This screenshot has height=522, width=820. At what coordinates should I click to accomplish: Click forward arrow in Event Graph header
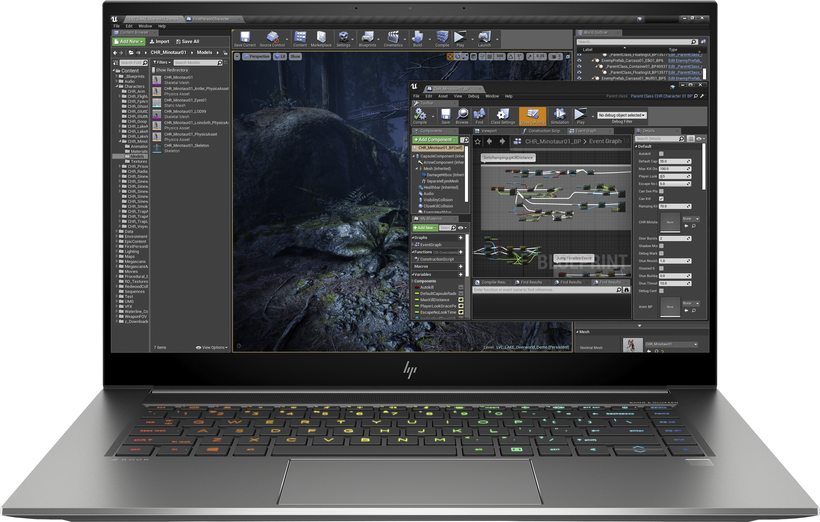coord(502,141)
